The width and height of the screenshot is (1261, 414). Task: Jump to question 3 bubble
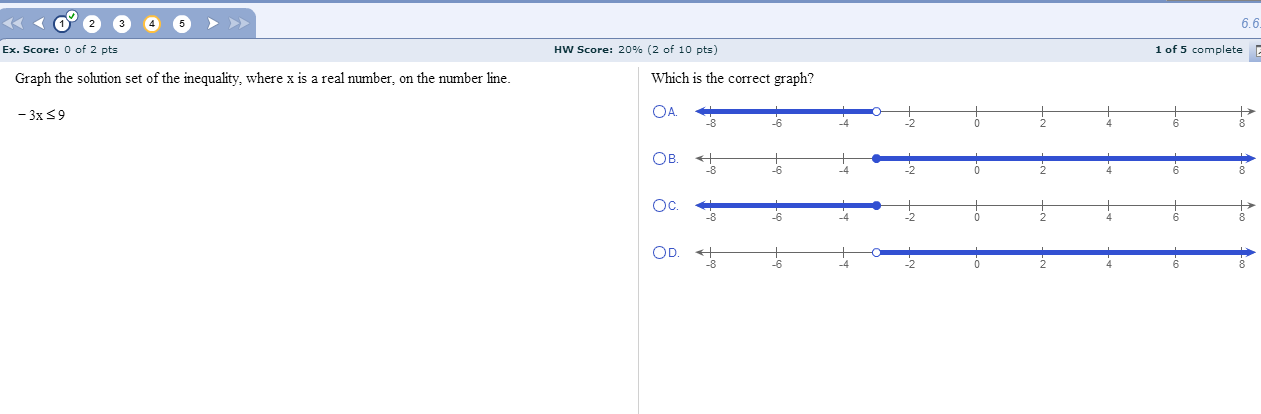point(122,22)
